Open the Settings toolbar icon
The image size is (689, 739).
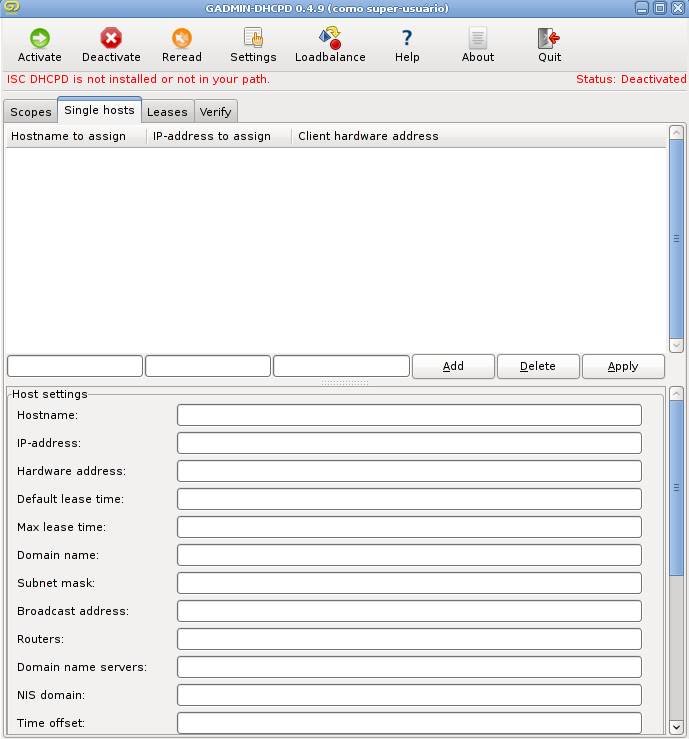(x=253, y=38)
